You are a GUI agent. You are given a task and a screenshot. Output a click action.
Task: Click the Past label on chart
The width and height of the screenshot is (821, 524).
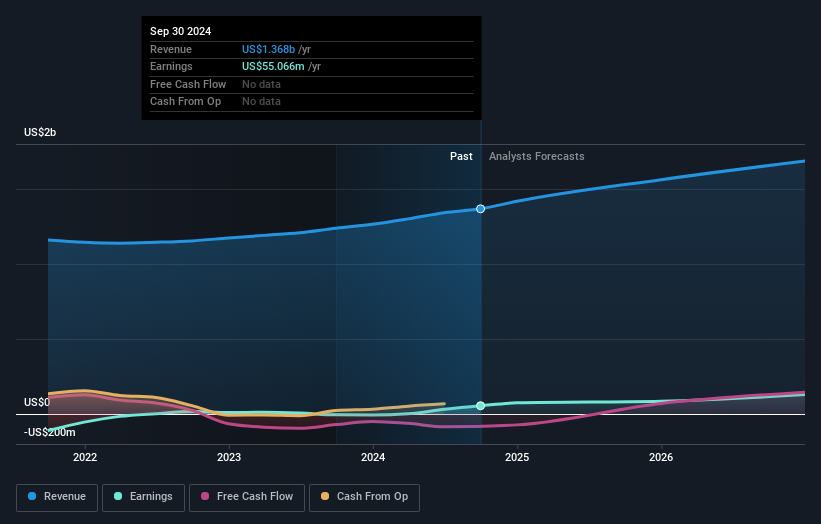click(461, 156)
